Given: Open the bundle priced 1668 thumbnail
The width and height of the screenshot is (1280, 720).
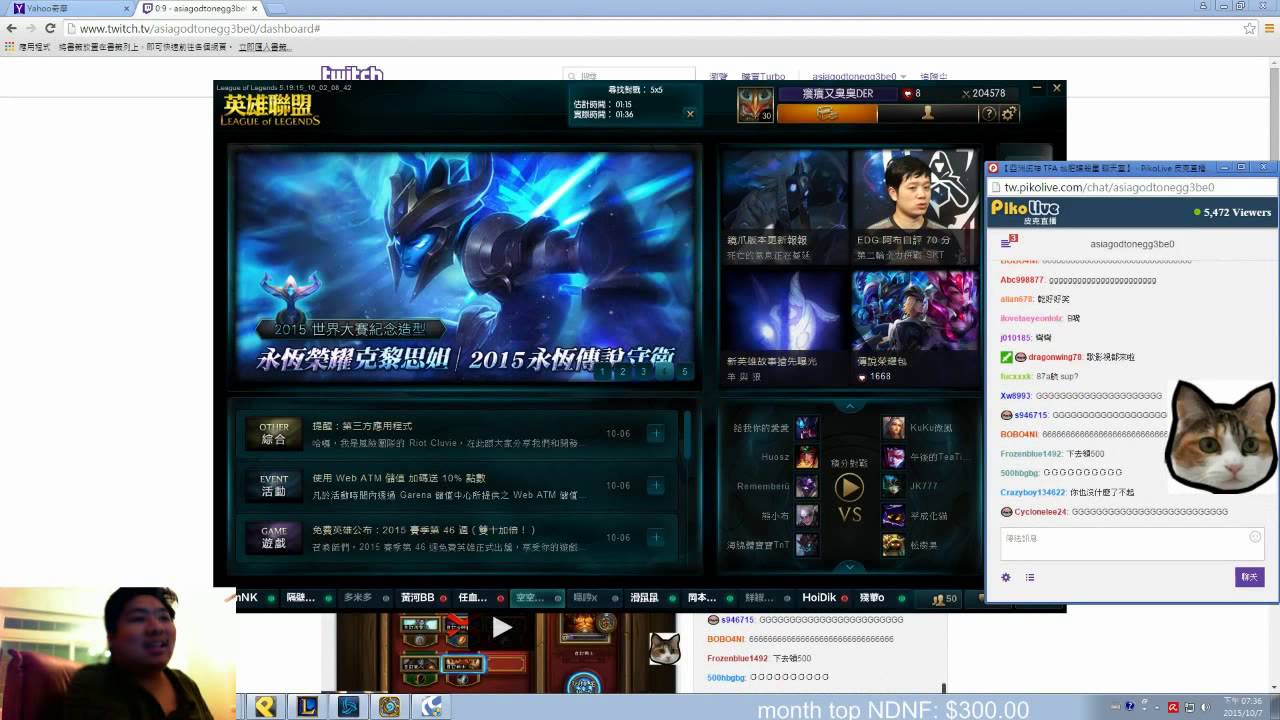Looking at the screenshot, I should click(x=915, y=327).
